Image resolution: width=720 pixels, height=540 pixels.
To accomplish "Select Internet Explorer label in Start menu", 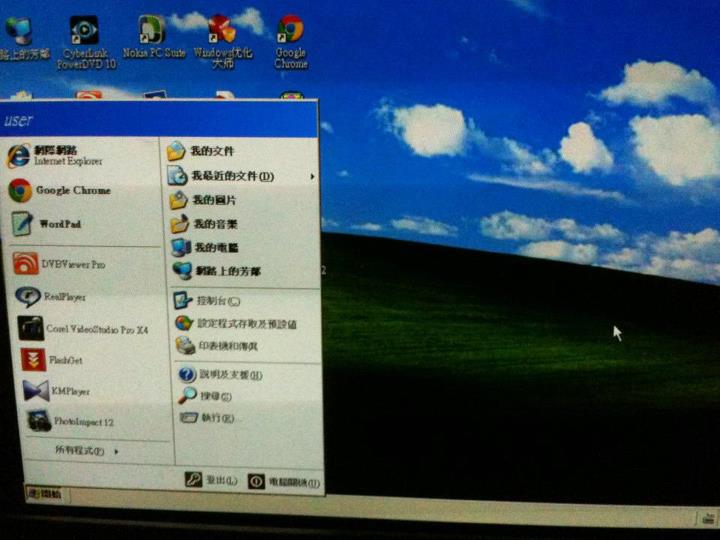I will point(68,156).
